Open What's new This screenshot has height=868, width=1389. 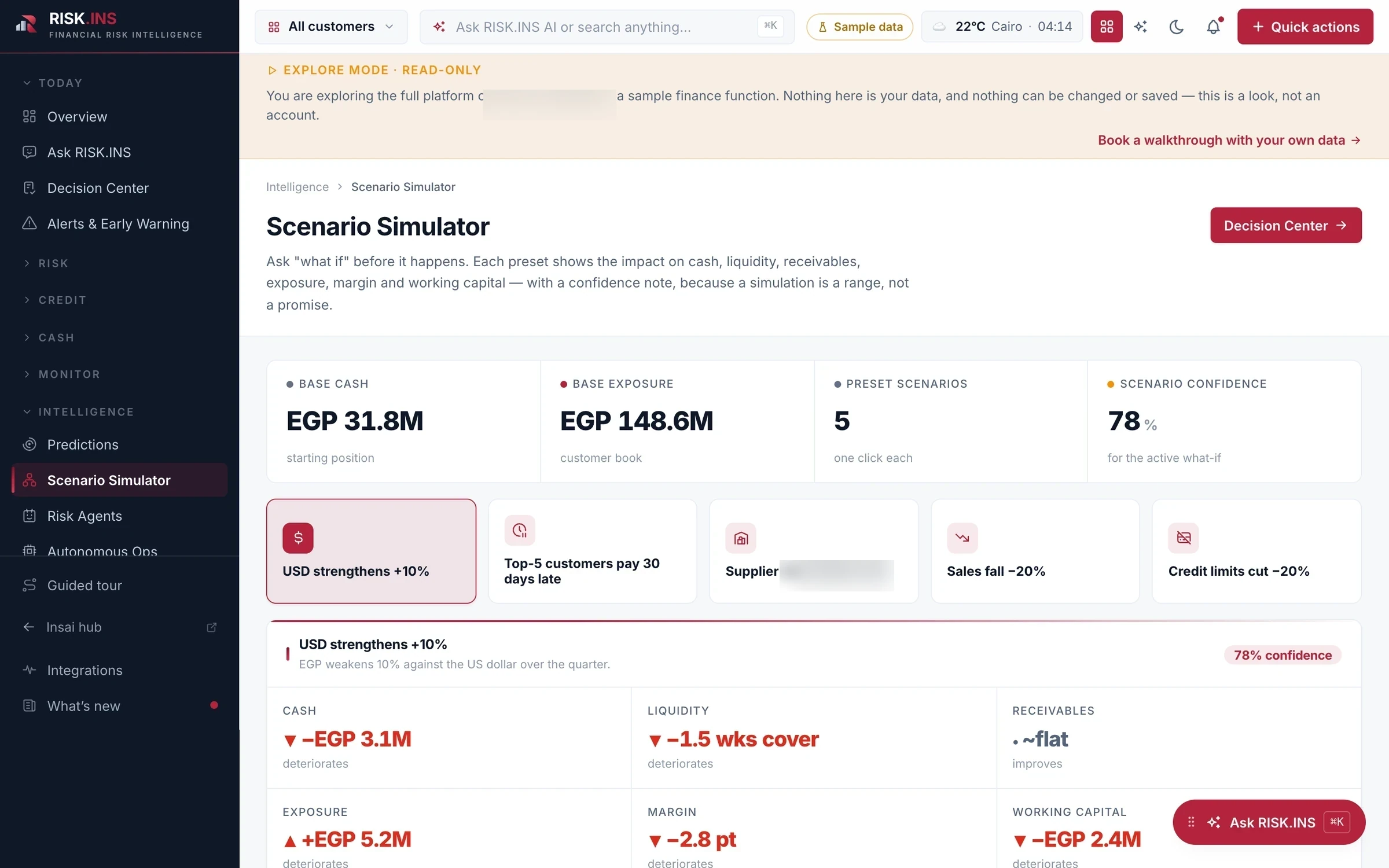tap(119, 706)
